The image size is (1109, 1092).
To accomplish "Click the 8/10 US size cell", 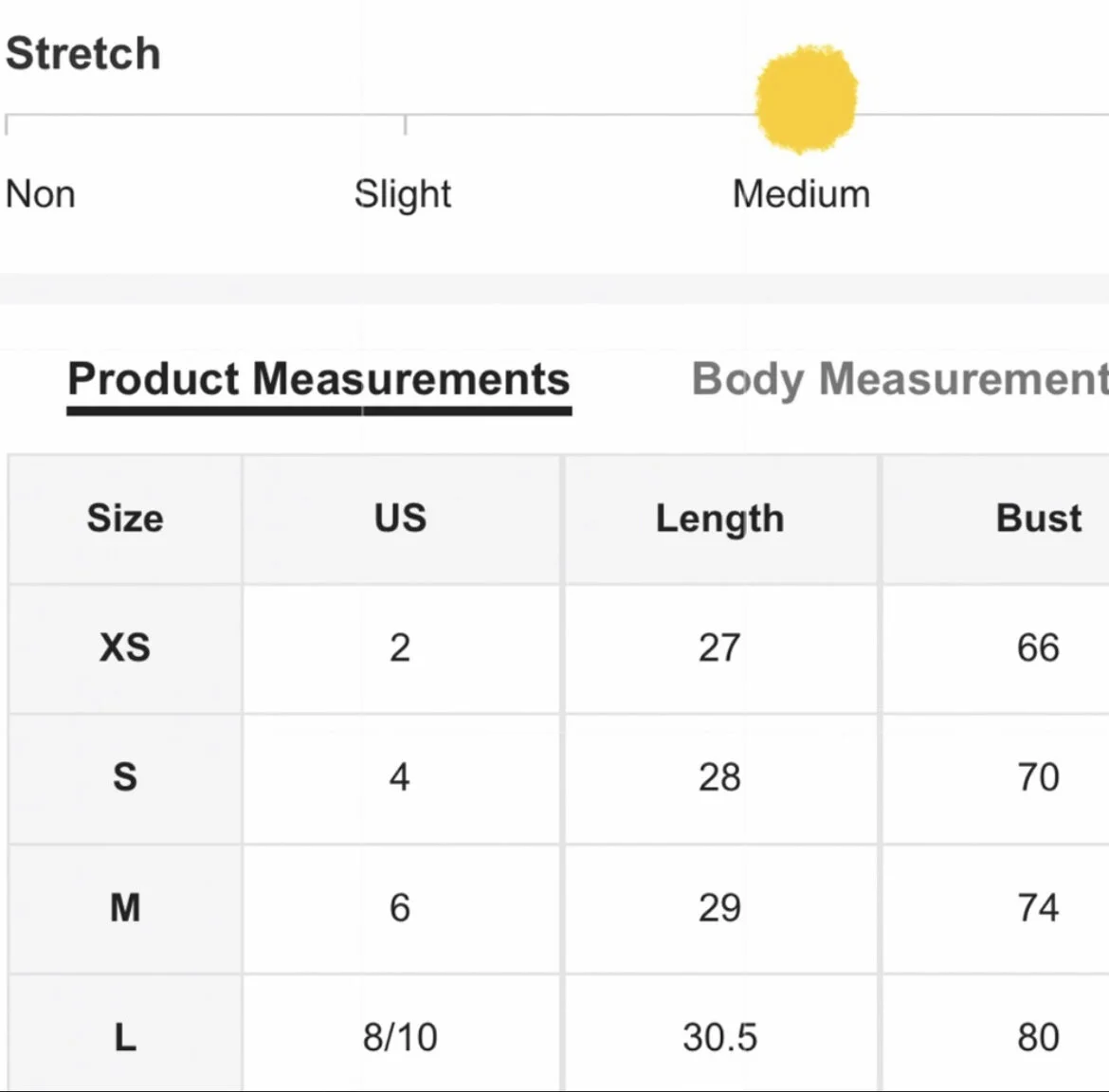I will [x=400, y=1038].
